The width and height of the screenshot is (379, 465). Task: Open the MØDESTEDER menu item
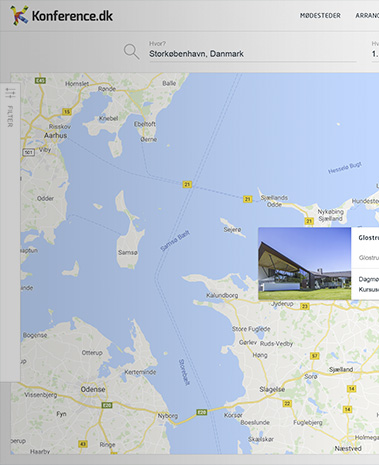[320, 16]
